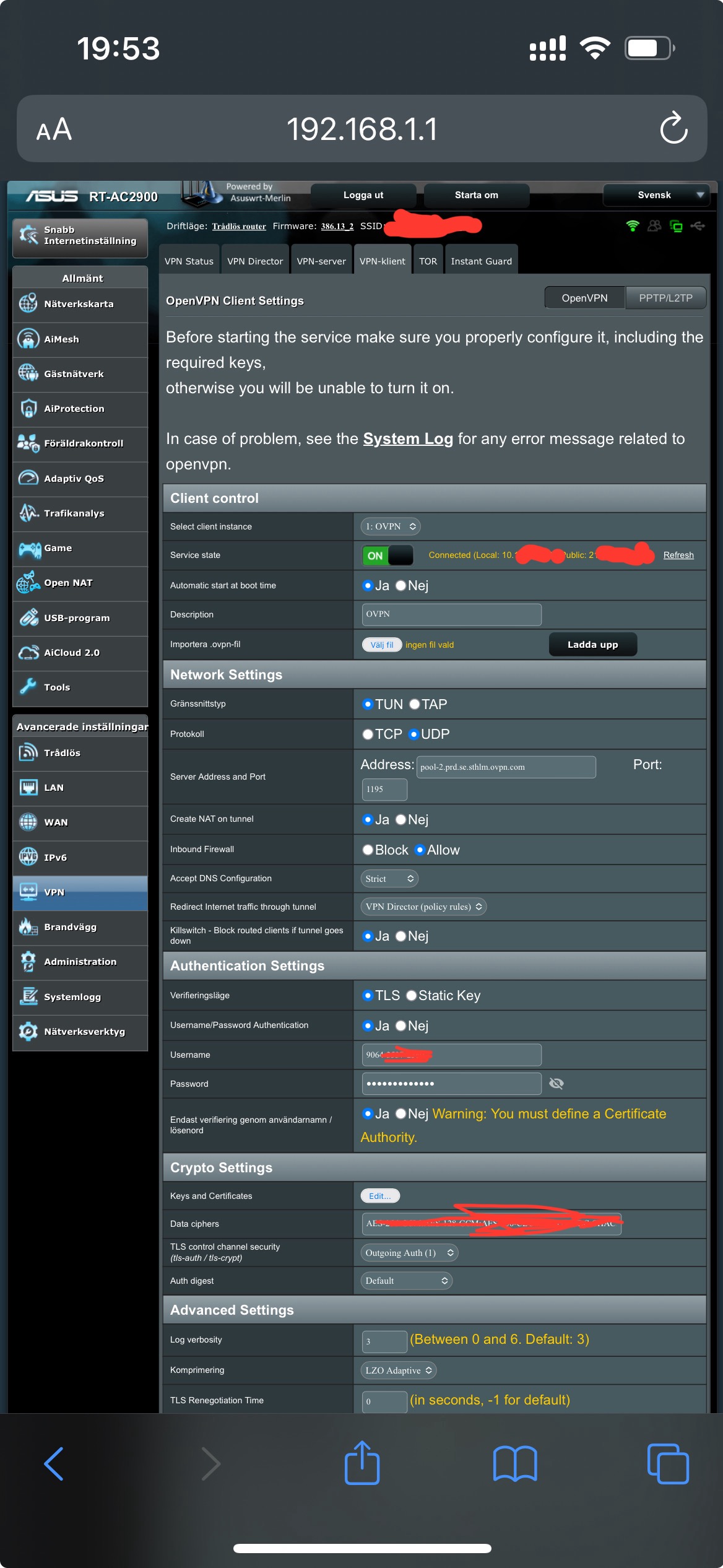Screen dimensions: 723x1568
Task: Click the AiMesh sidebar icon
Action: pyautogui.click(x=28, y=339)
